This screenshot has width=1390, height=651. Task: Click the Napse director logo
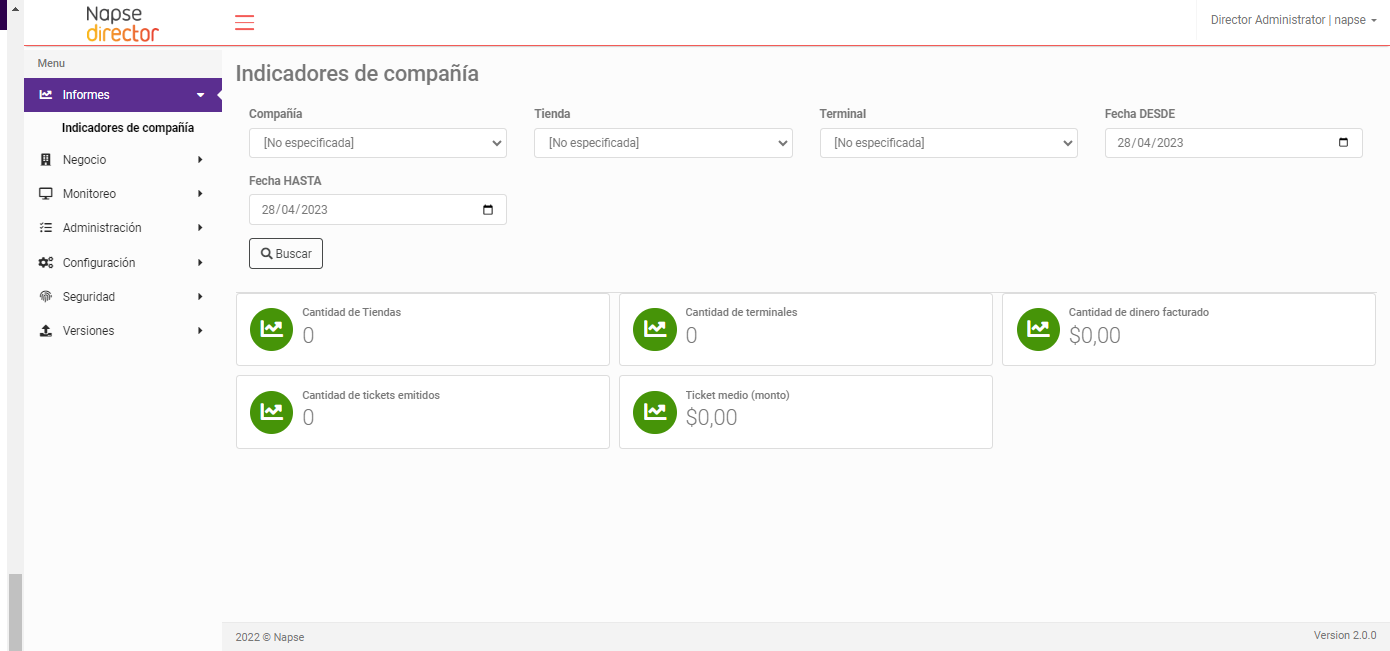tap(122, 23)
